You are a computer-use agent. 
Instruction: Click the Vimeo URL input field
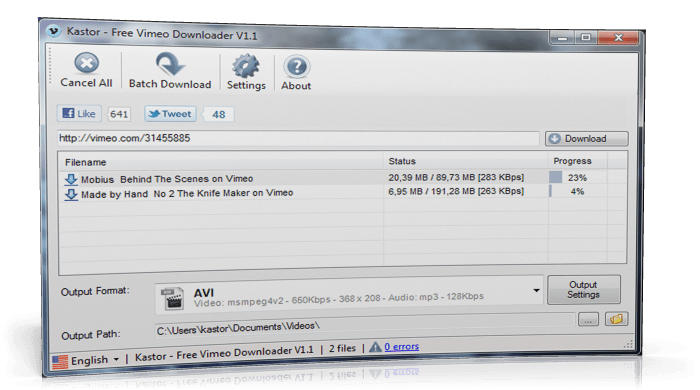pyautogui.click(x=298, y=138)
